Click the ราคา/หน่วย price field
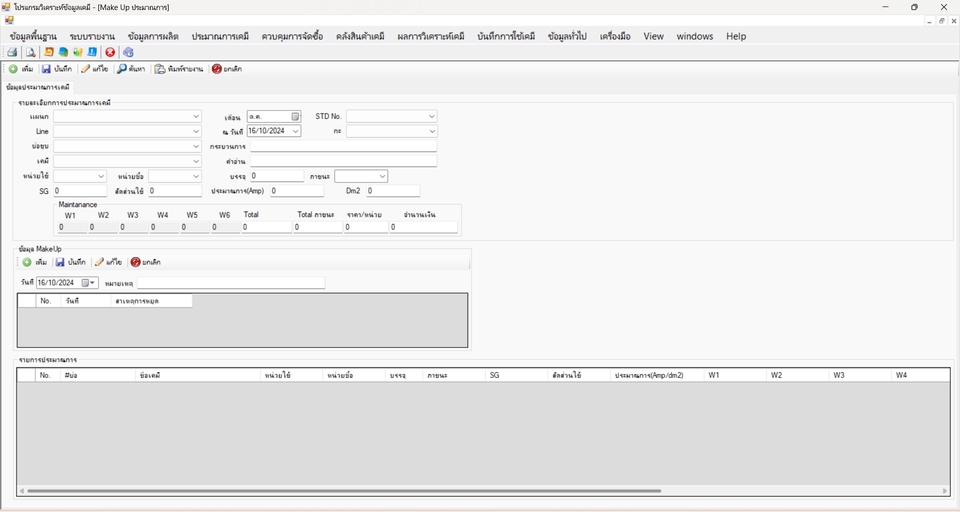The width and height of the screenshot is (960, 512). [366, 227]
